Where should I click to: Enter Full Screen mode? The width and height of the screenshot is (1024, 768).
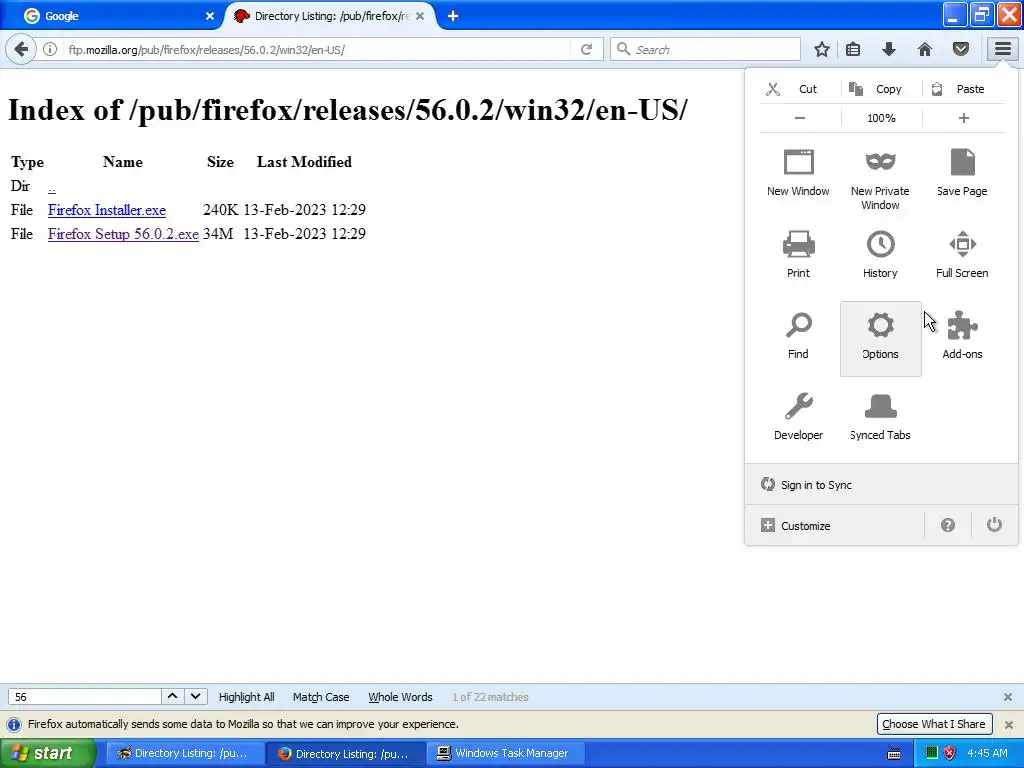point(962,255)
